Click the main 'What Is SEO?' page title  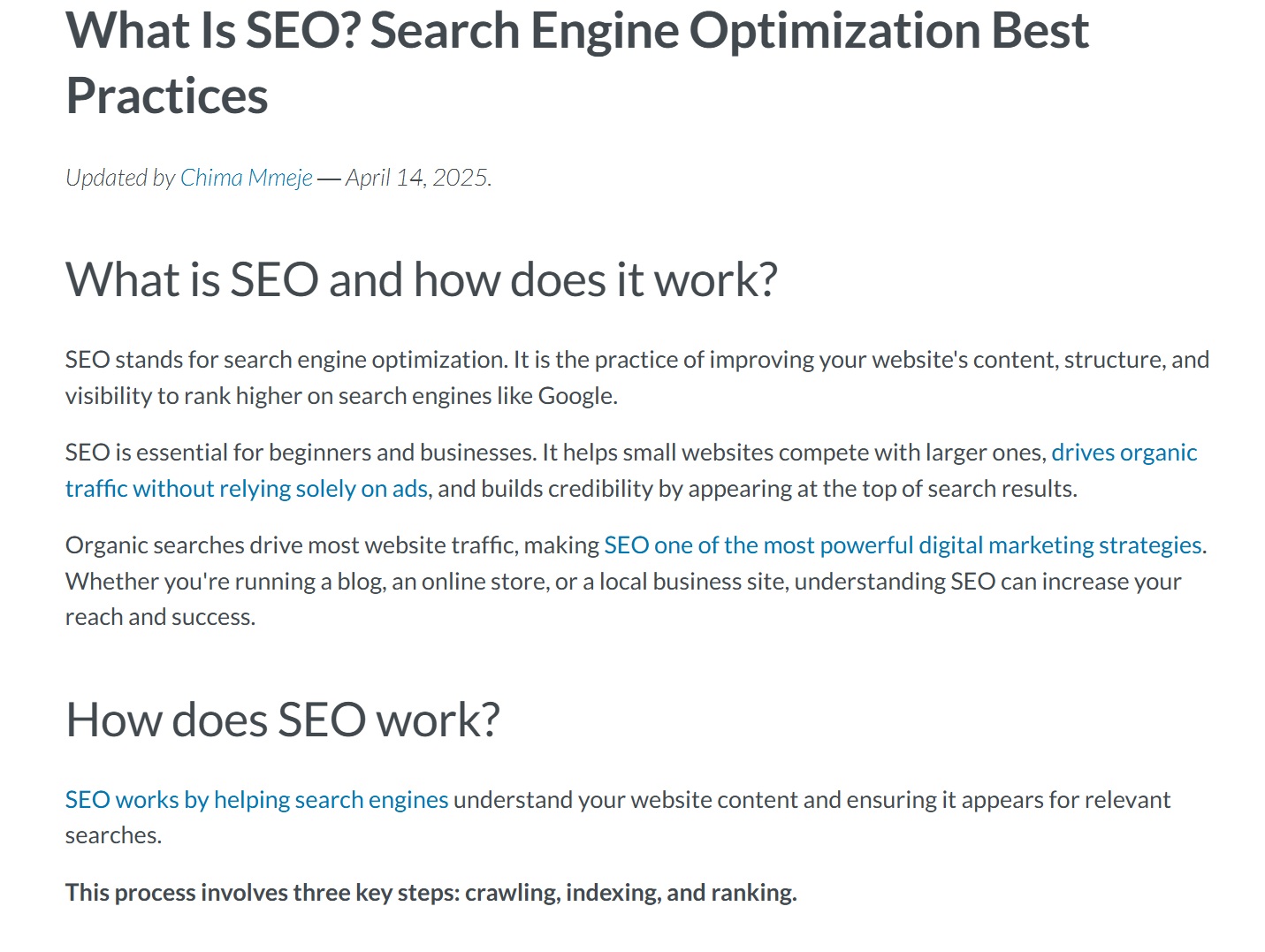576,32
